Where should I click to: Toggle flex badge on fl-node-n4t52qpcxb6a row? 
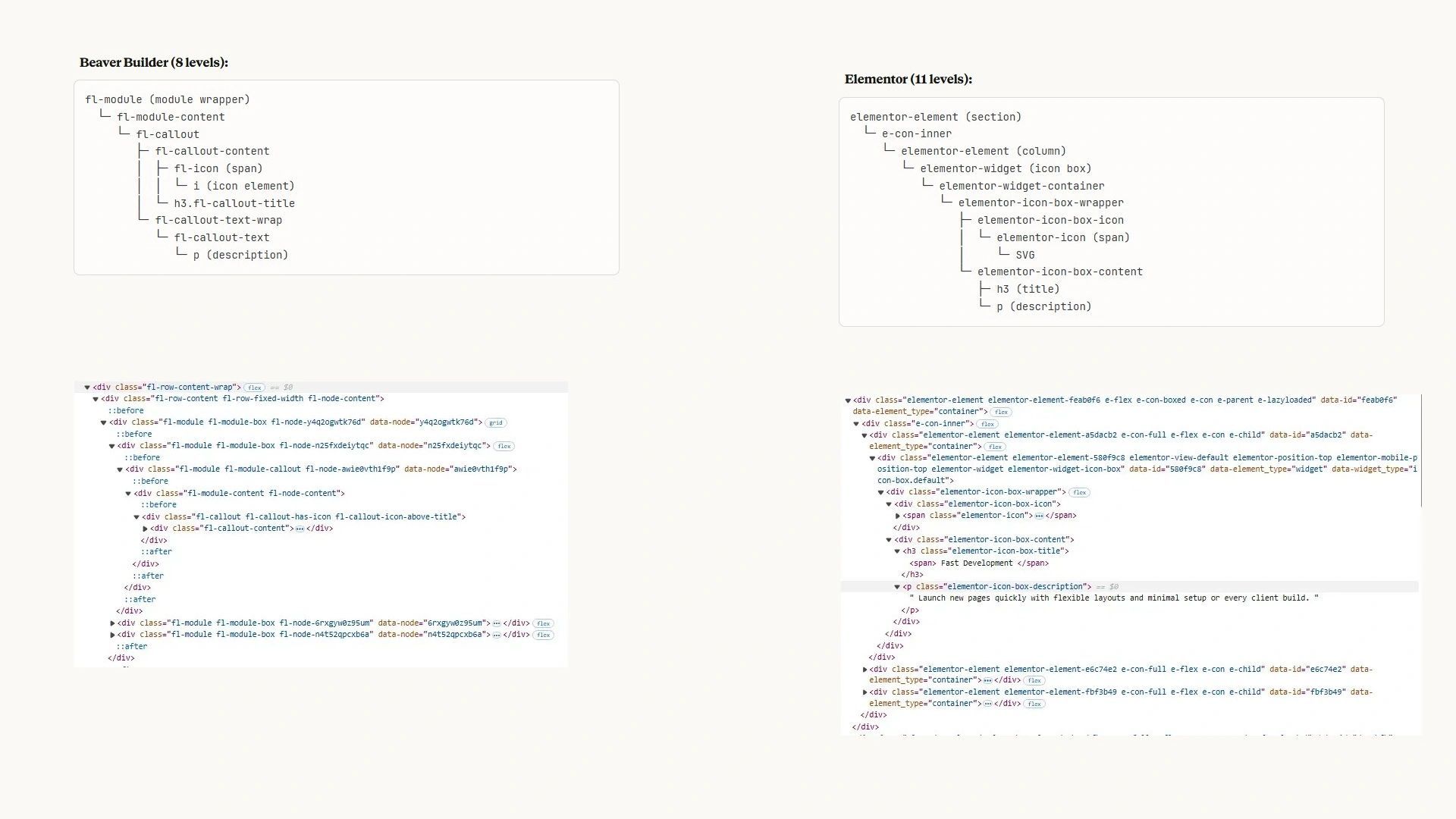pos(543,635)
